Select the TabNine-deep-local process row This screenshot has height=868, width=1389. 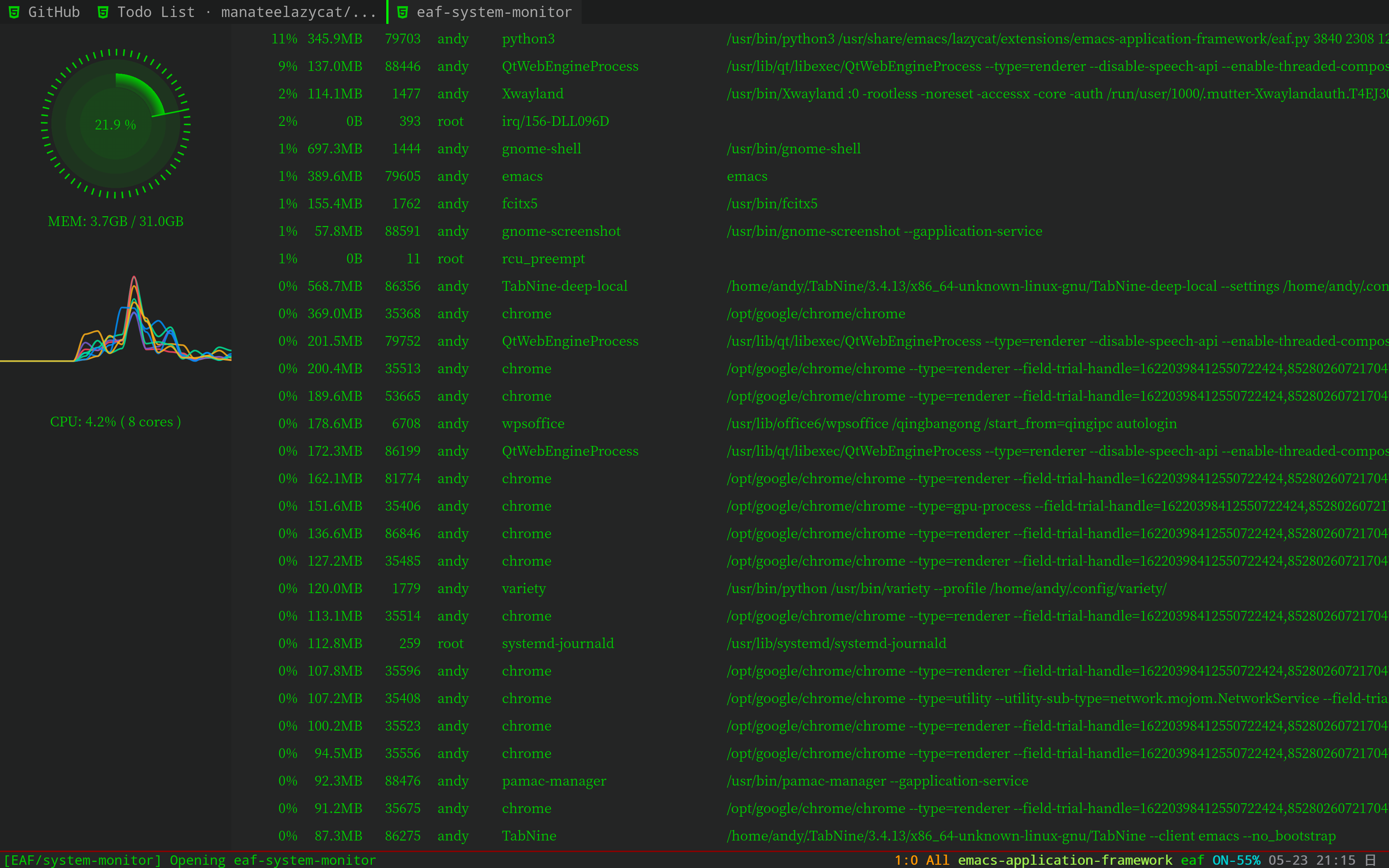pos(564,286)
